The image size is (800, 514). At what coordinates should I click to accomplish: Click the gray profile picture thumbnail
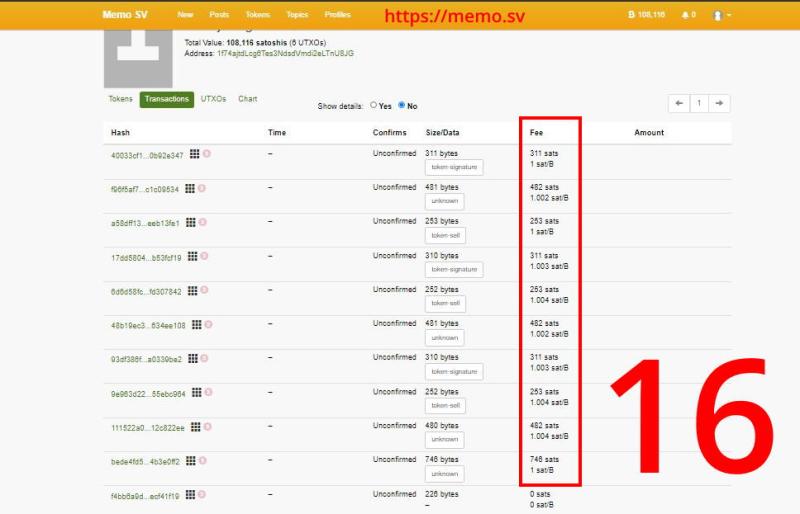click(x=138, y=58)
